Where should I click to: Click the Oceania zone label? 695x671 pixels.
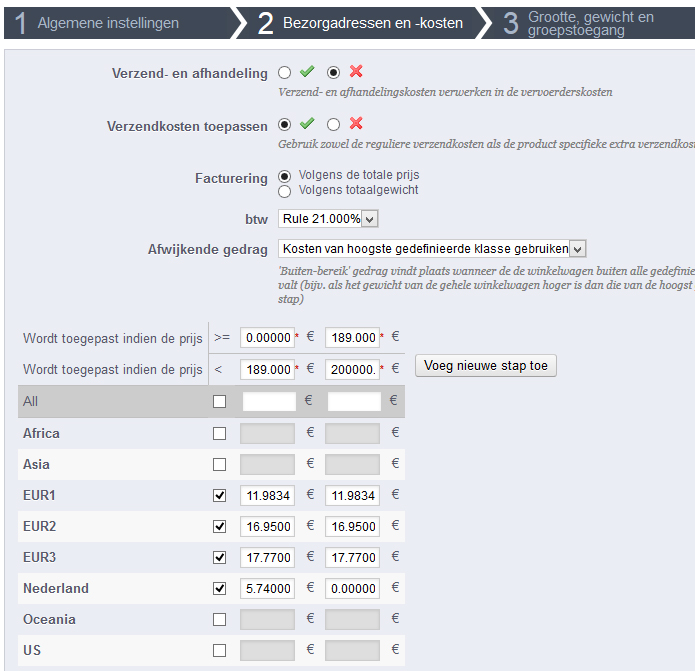click(49, 620)
